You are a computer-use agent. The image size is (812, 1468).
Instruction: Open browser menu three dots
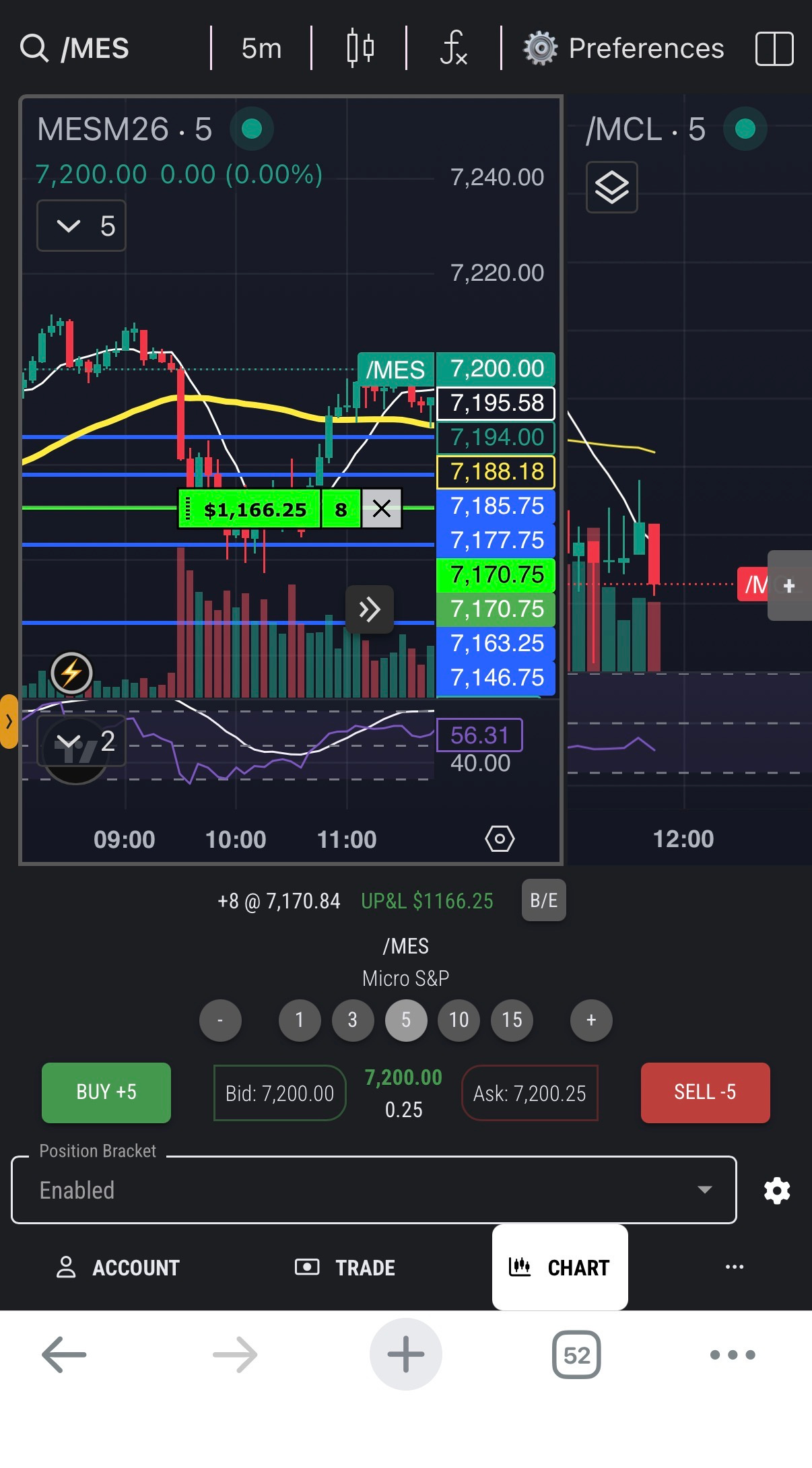click(x=733, y=1354)
